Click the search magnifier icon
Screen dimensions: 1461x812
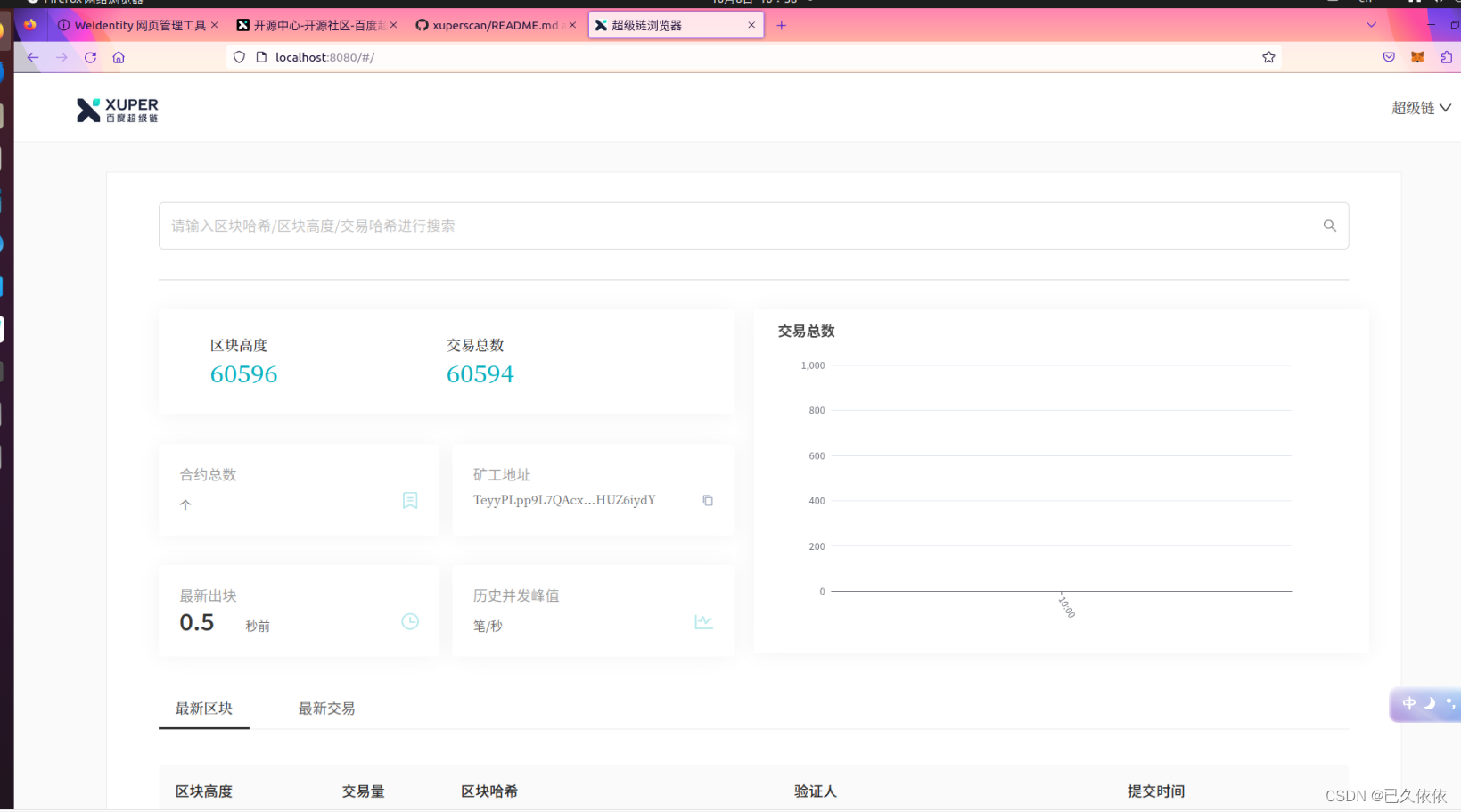point(1329,226)
